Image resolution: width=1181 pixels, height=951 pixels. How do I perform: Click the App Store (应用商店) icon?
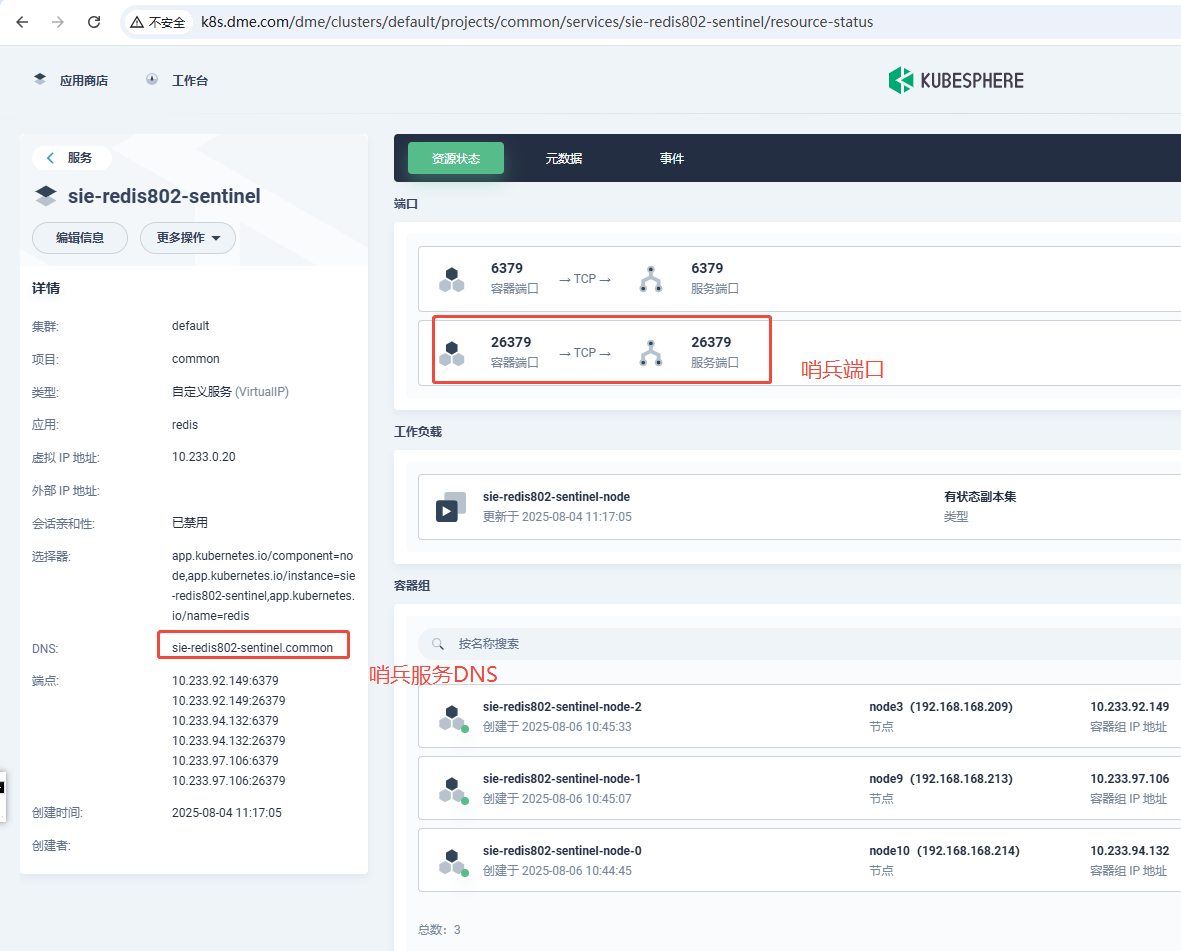point(40,80)
